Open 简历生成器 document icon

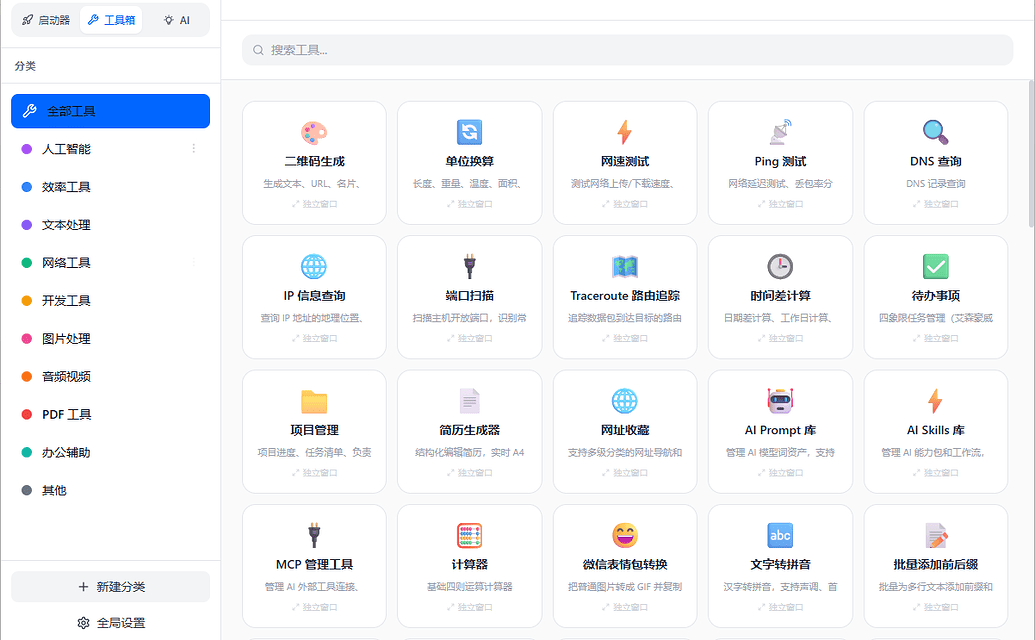click(x=469, y=401)
